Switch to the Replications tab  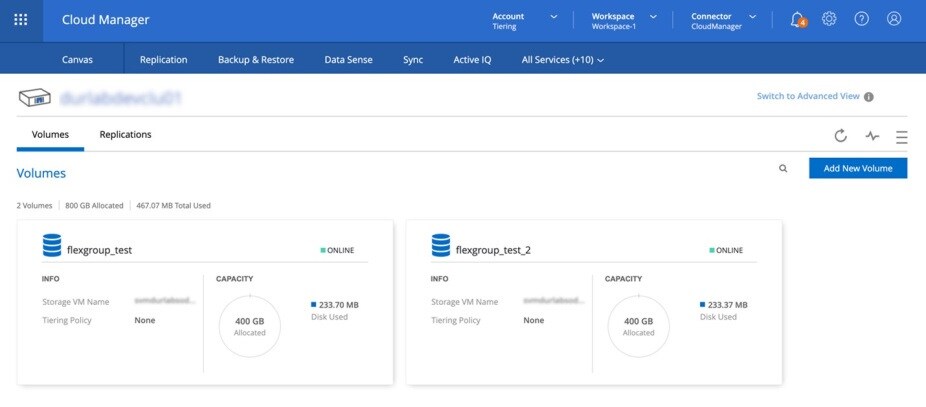click(x=125, y=134)
